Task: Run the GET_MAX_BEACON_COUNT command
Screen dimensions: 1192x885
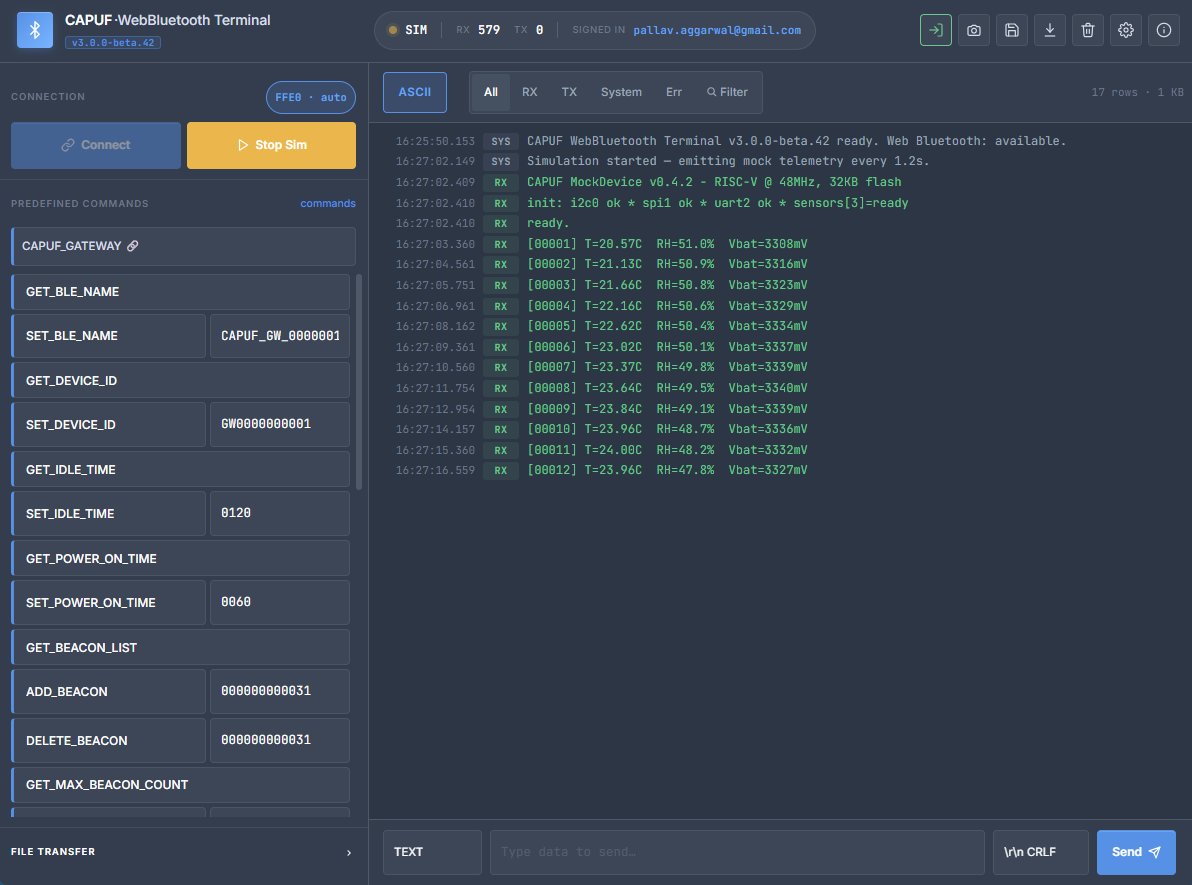Action: (181, 785)
